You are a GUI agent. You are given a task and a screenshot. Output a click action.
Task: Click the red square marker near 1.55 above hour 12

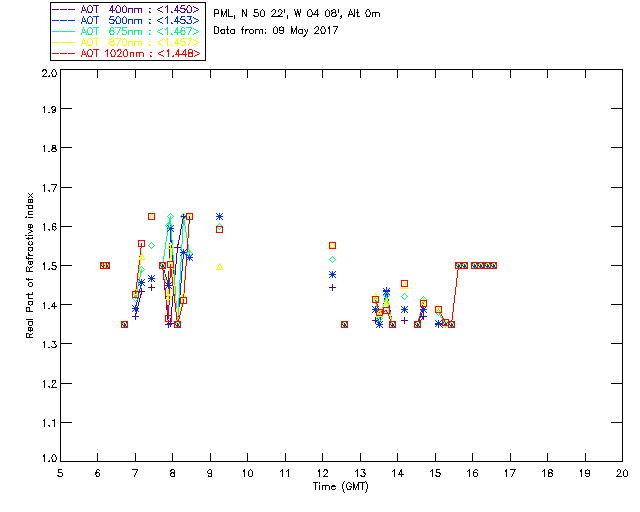(332, 245)
